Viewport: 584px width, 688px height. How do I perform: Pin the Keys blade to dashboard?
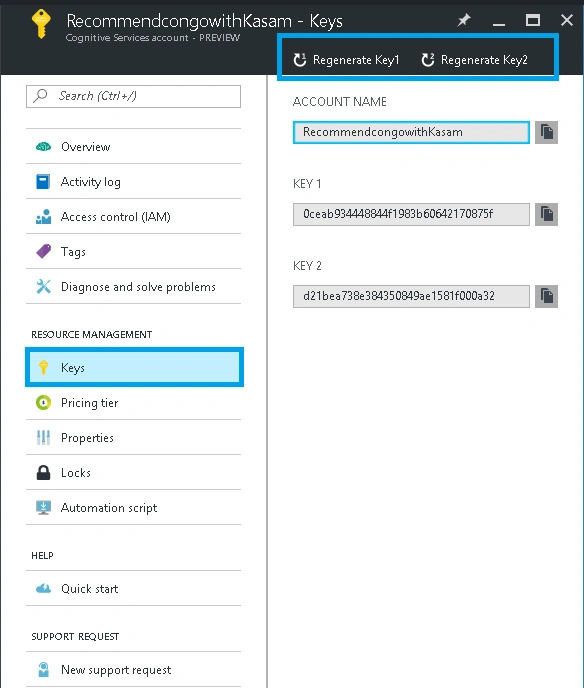[x=464, y=20]
